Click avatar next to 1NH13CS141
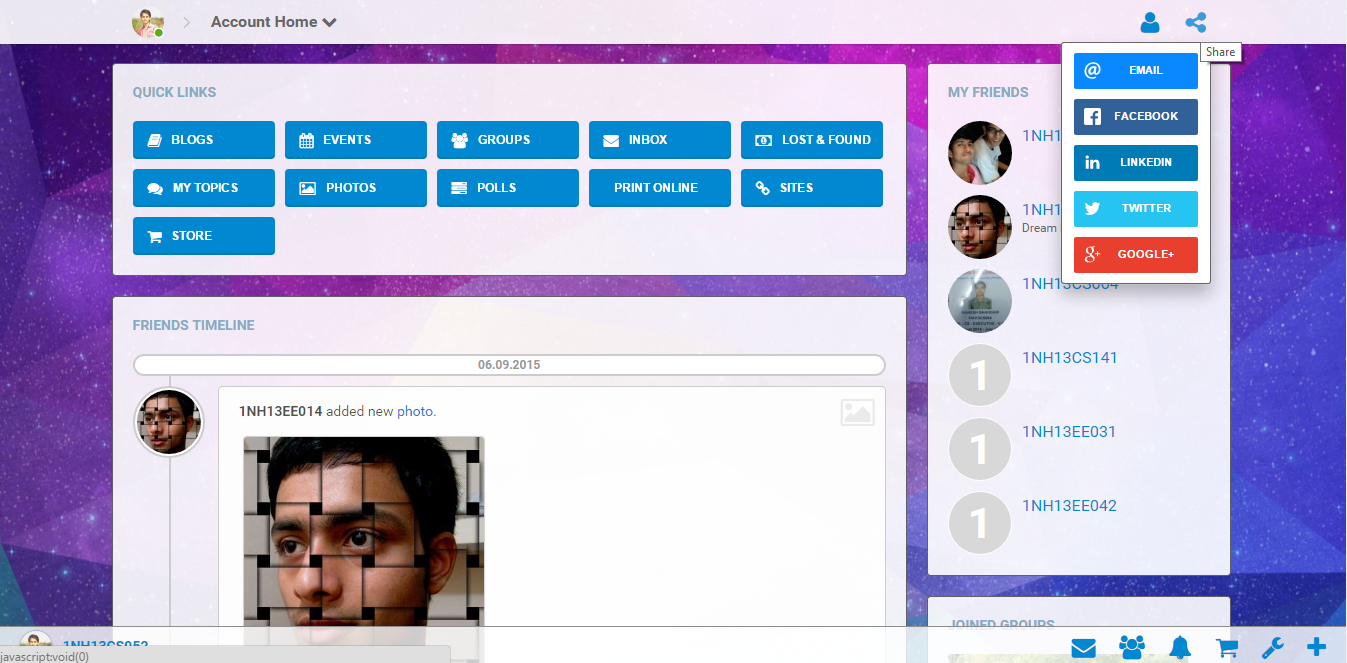1347x663 pixels. coord(980,375)
